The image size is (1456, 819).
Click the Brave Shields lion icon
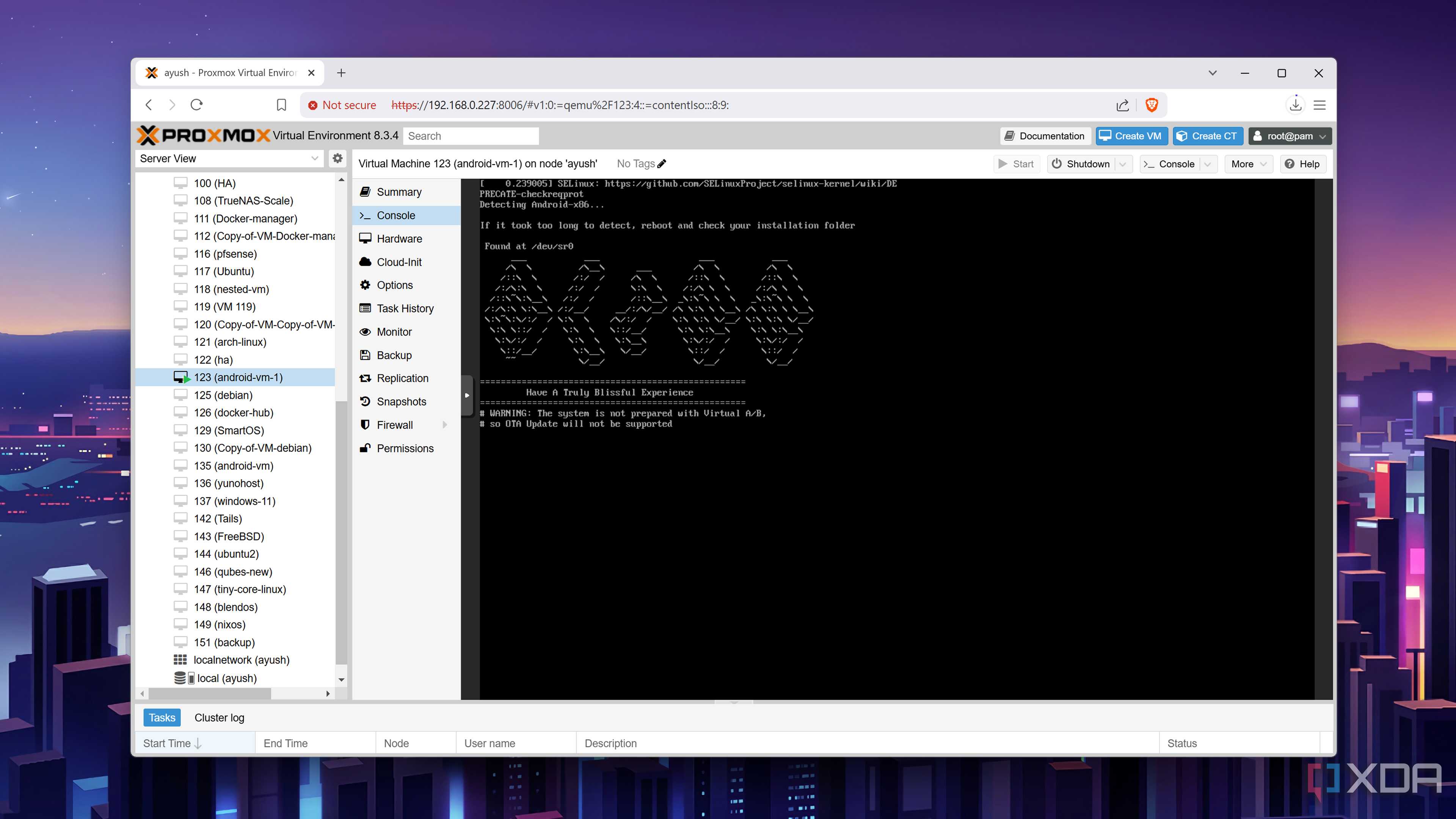tap(1152, 105)
